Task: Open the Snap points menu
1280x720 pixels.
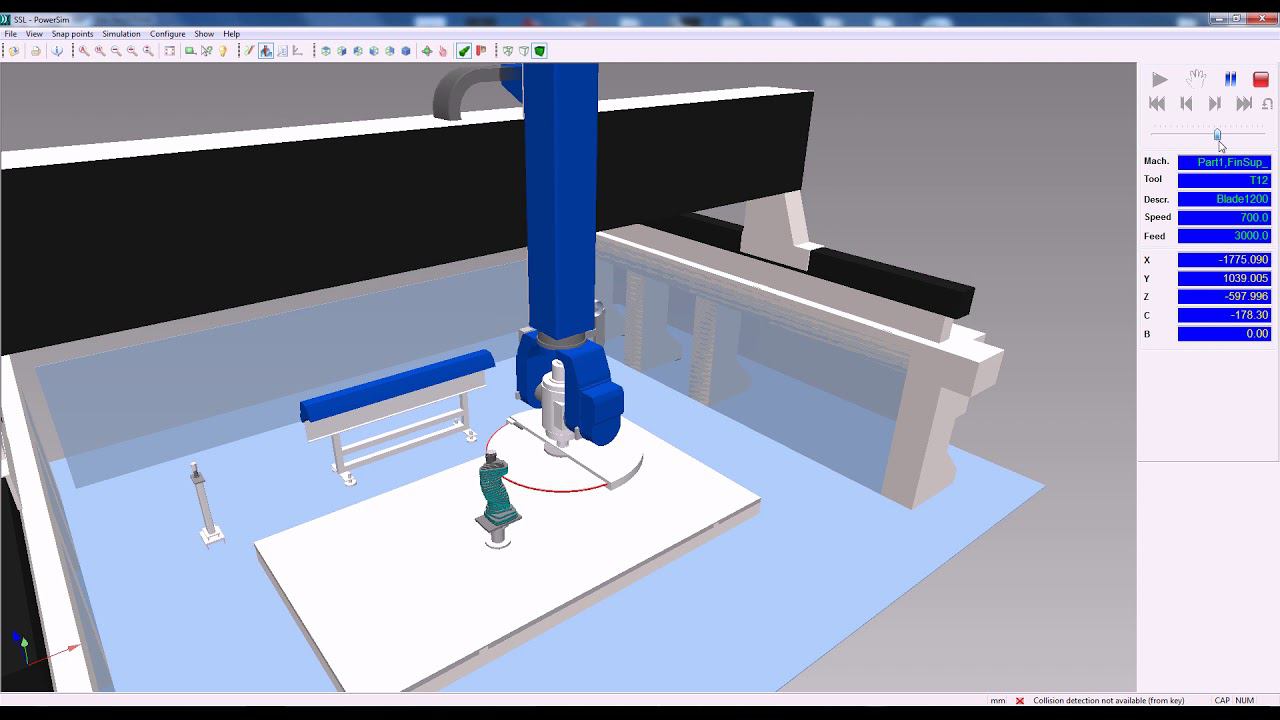Action: (x=72, y=34)
